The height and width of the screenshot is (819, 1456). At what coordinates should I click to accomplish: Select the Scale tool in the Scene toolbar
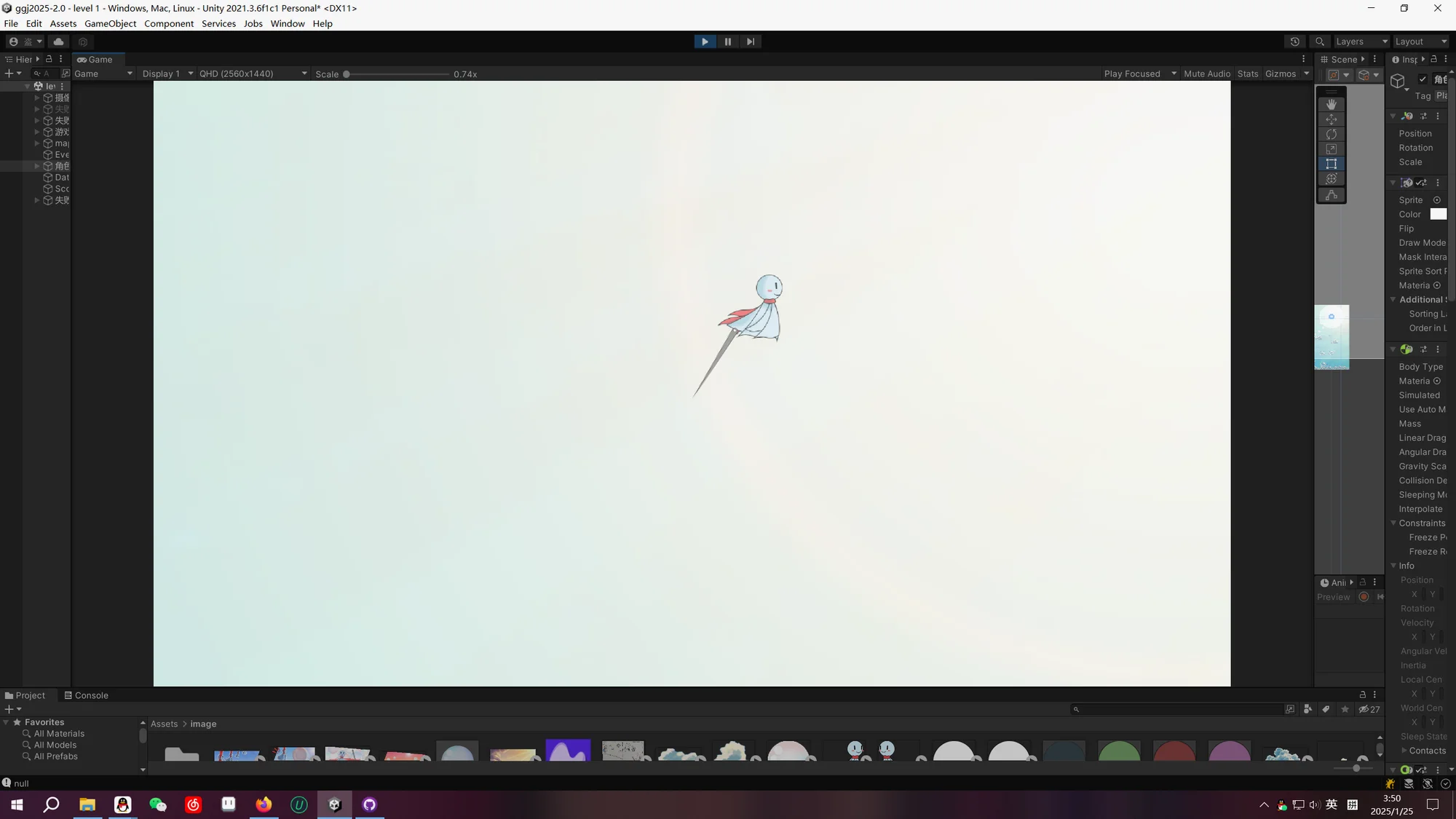(x=1332, y=149)
